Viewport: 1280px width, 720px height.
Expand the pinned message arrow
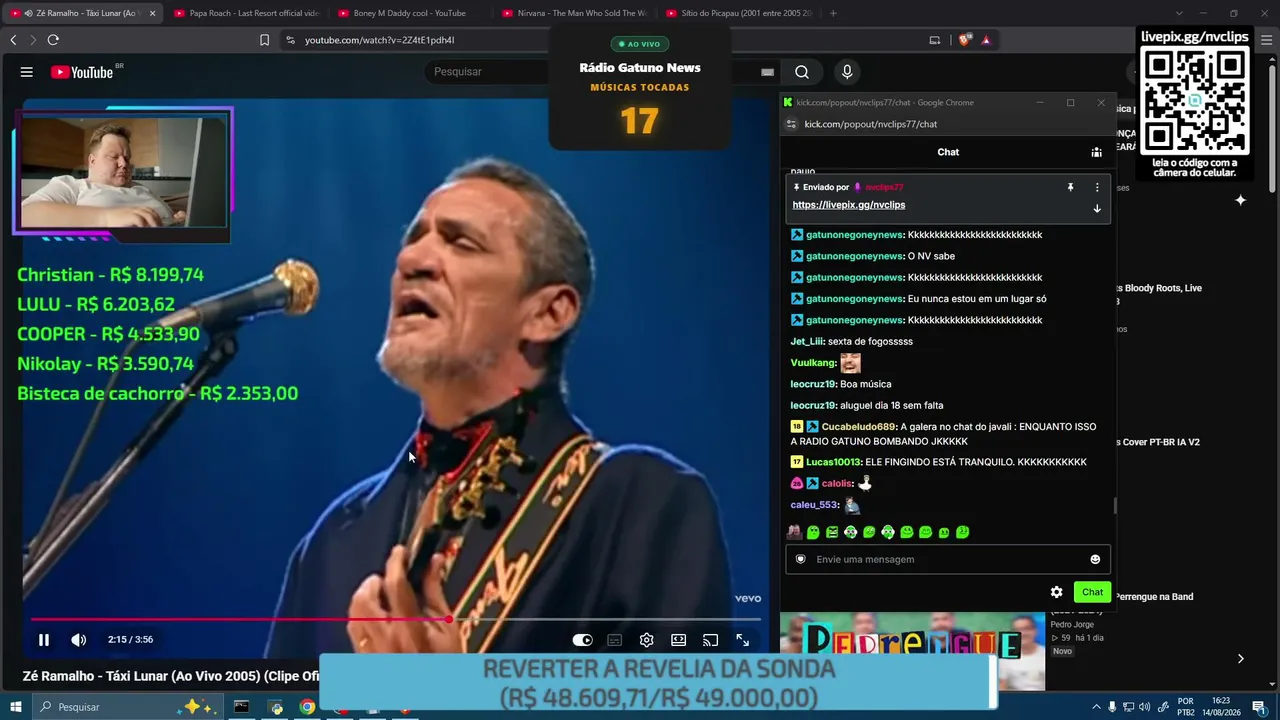(x=1097, y=209)
